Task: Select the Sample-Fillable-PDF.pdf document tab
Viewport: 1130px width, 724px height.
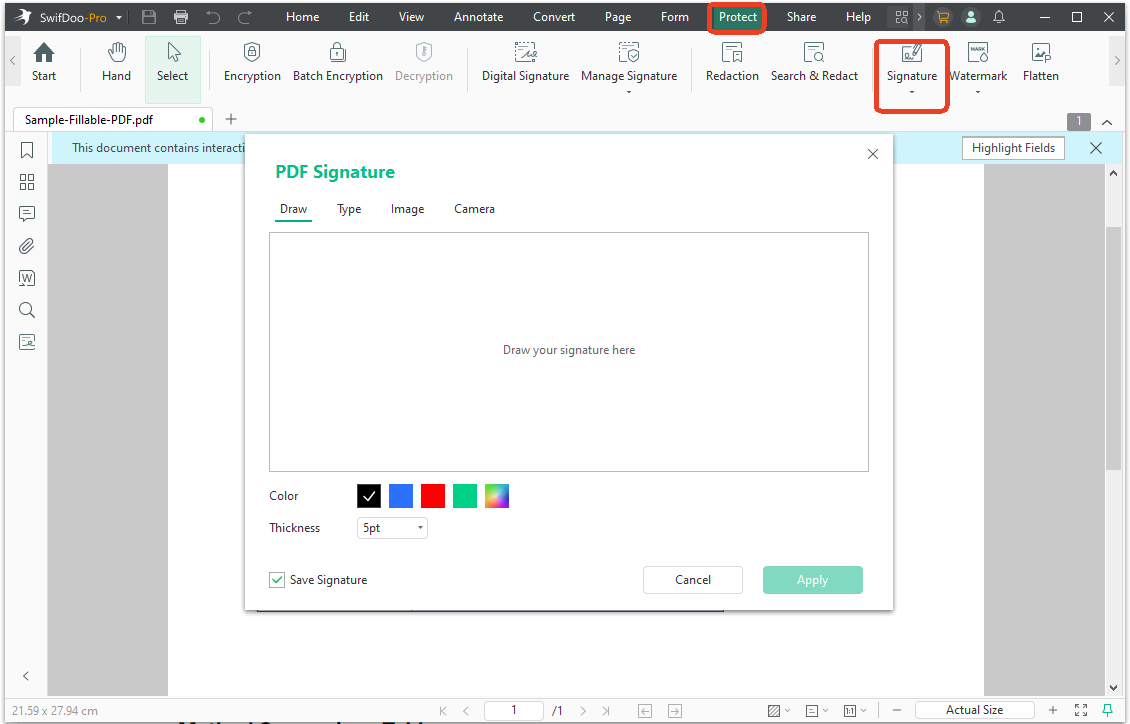Action: pyautogui.click(x=112, y=120)
